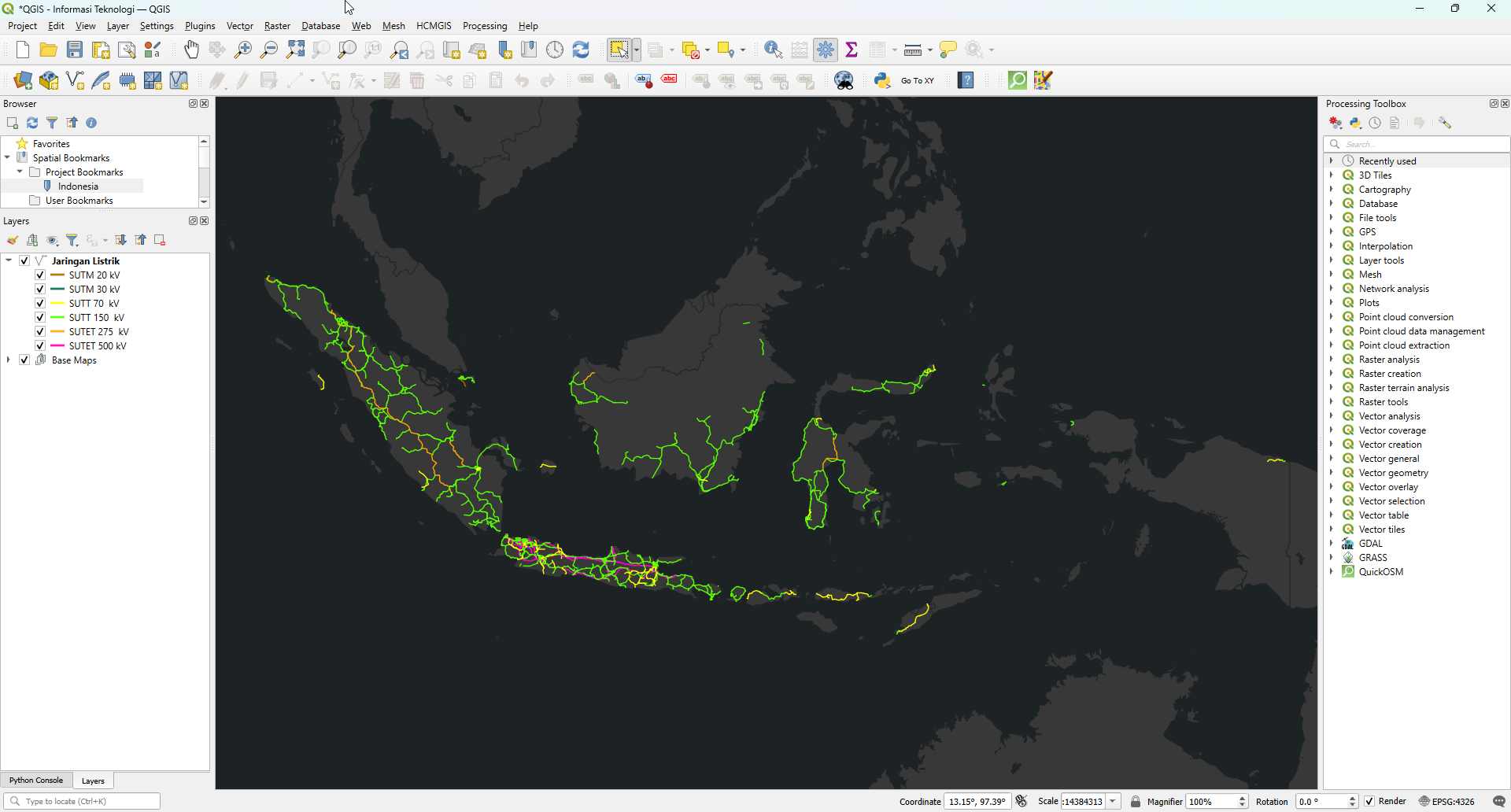Select the Indonesia spatial bookmark

pos(78,186)
